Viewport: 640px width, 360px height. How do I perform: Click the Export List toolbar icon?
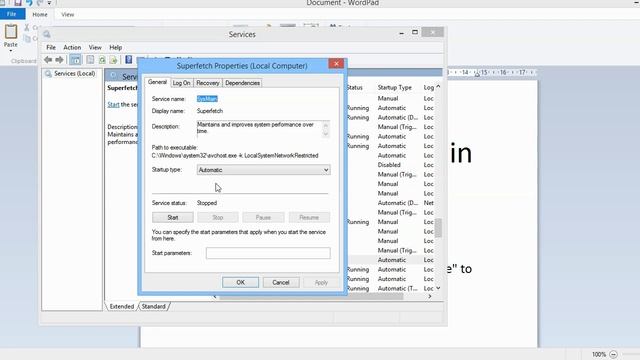(113, 60)
